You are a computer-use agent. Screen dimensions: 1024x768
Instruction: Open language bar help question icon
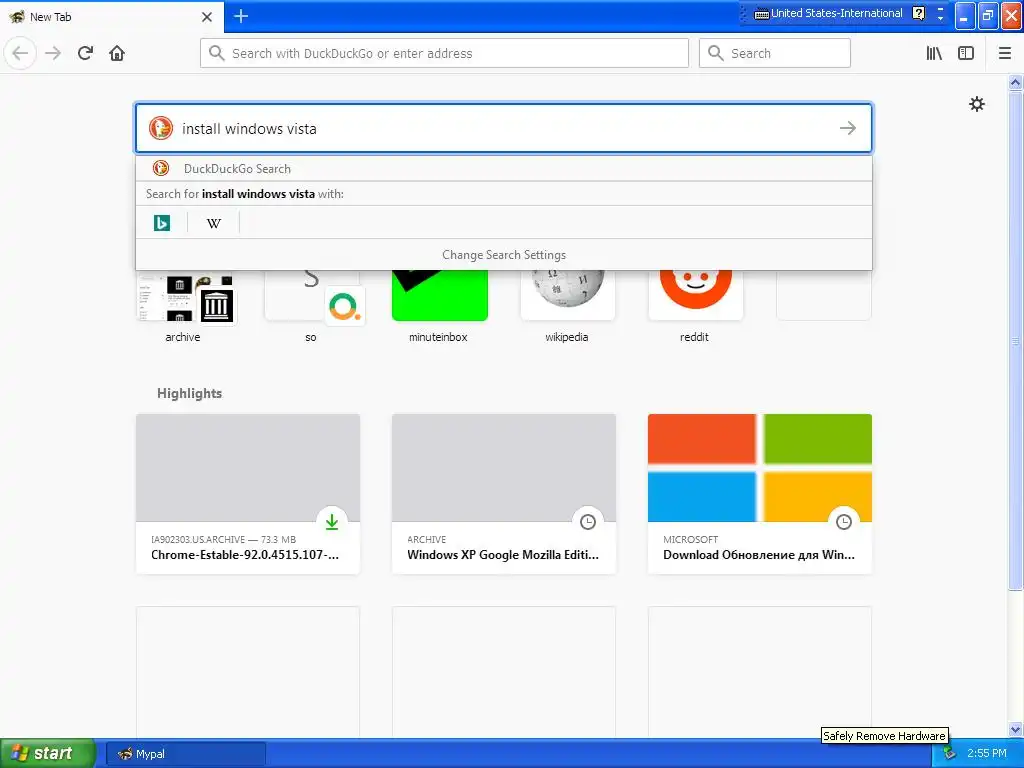pos(918,13)
